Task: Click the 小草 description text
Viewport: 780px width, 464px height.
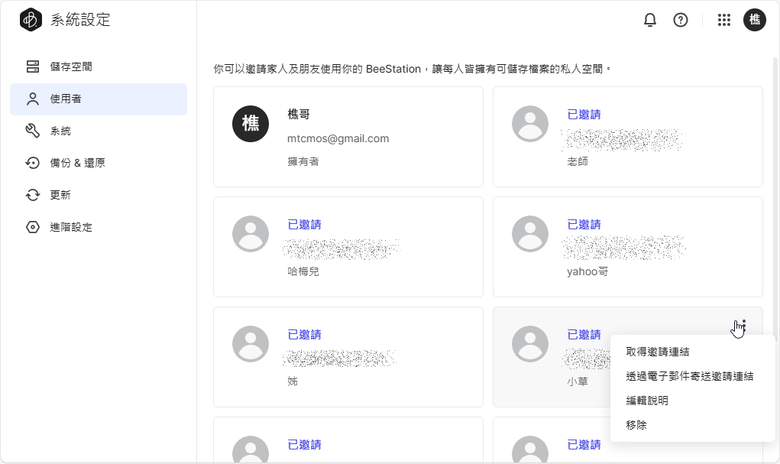Action: click(x=578, y=381)
